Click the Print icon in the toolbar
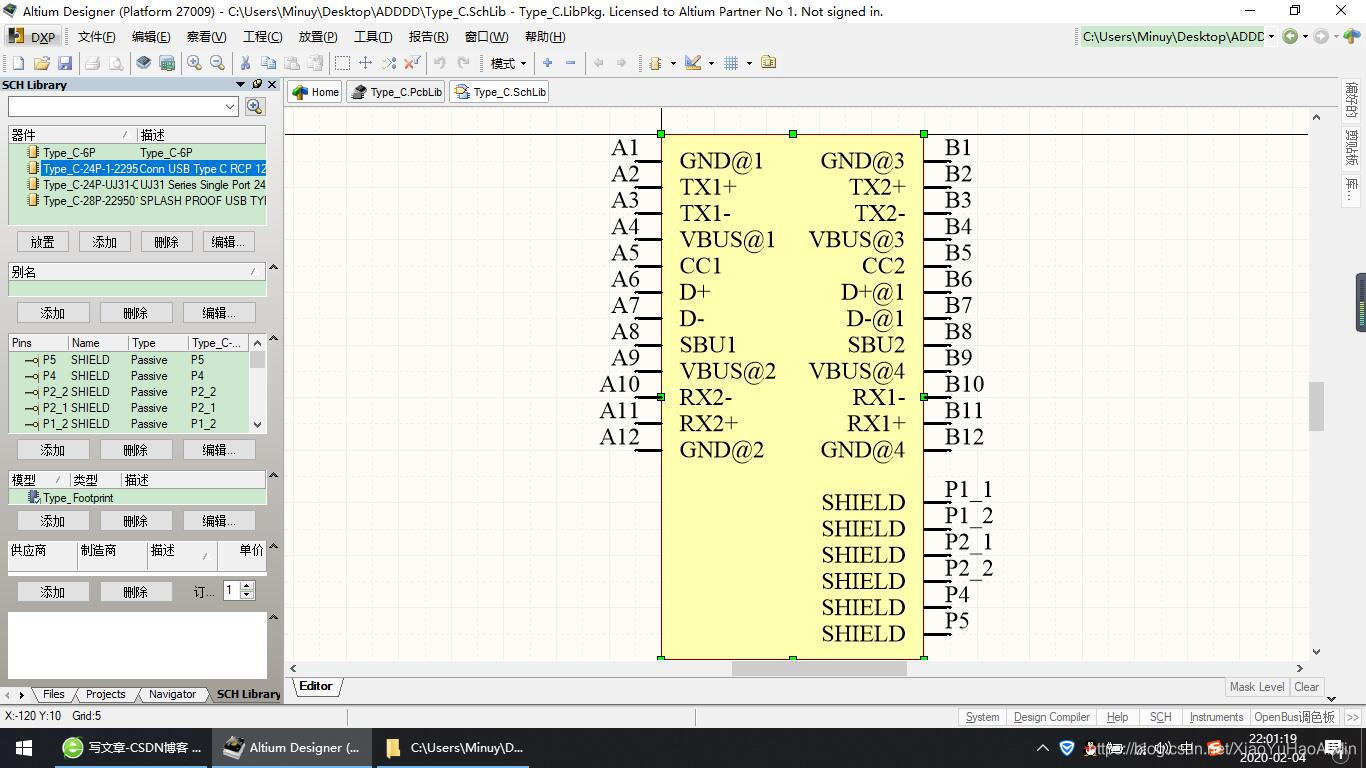Screen dimensions: 1366x768 (x=92, y=63)
